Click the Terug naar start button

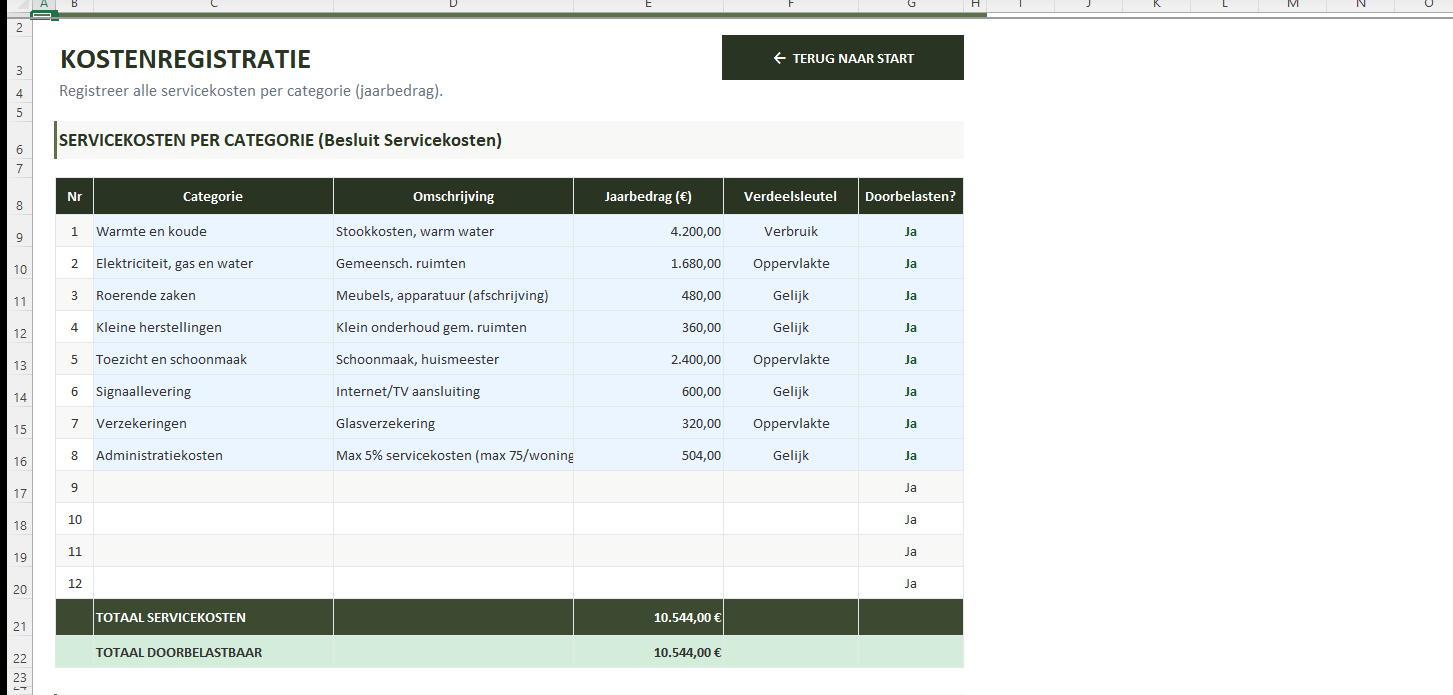pyautogui.click(x=842, y=58)
